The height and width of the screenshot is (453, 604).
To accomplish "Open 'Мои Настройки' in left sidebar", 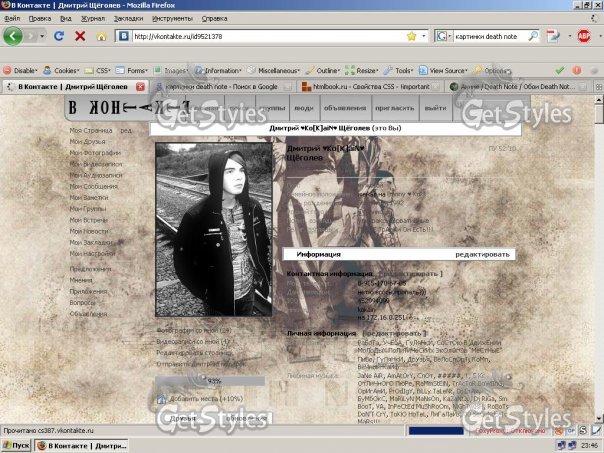I will click(x=92, y=254).
